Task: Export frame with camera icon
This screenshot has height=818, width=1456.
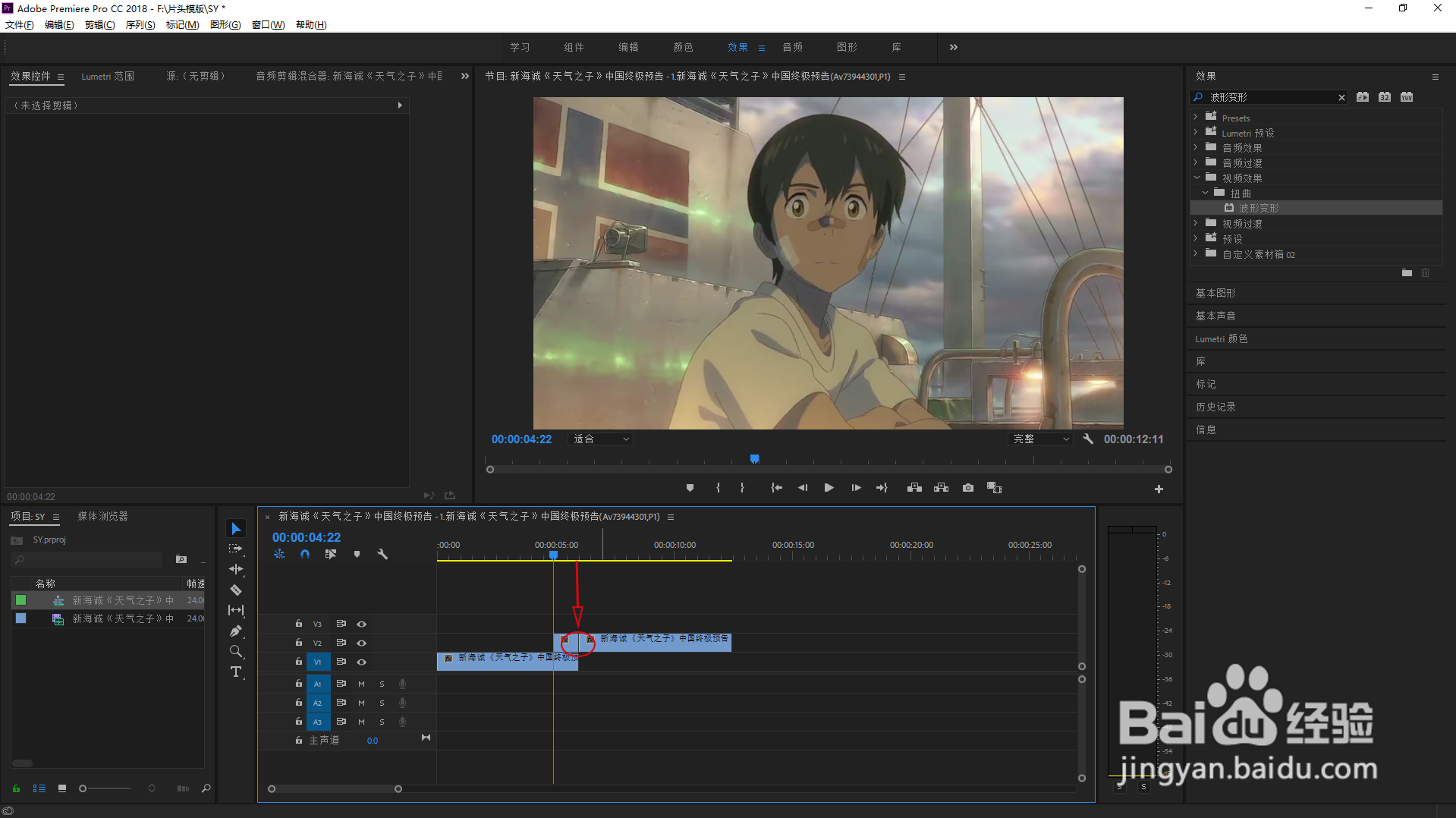Action: (x=968, y=488)
